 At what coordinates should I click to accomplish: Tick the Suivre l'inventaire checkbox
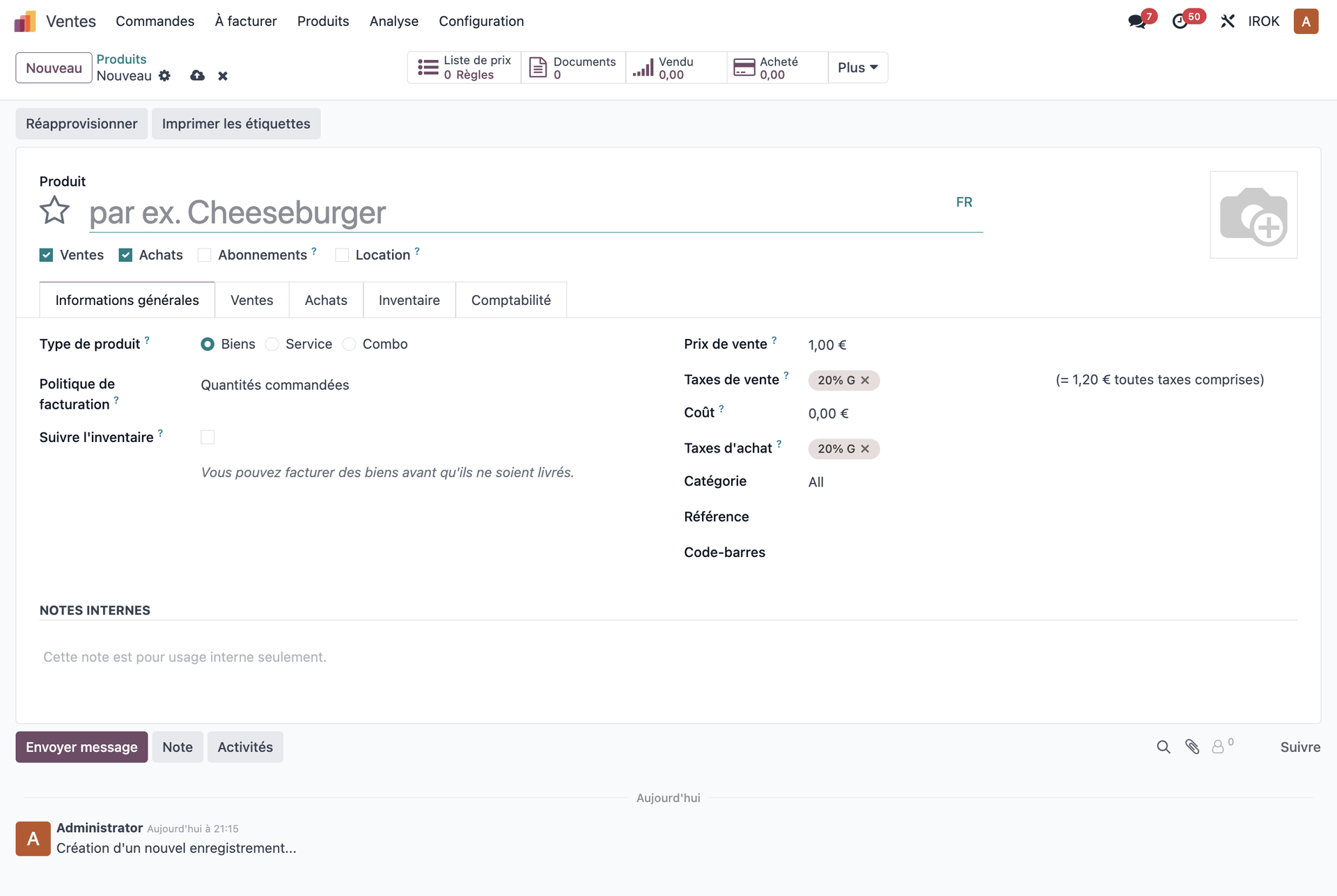tap(208, 437)
